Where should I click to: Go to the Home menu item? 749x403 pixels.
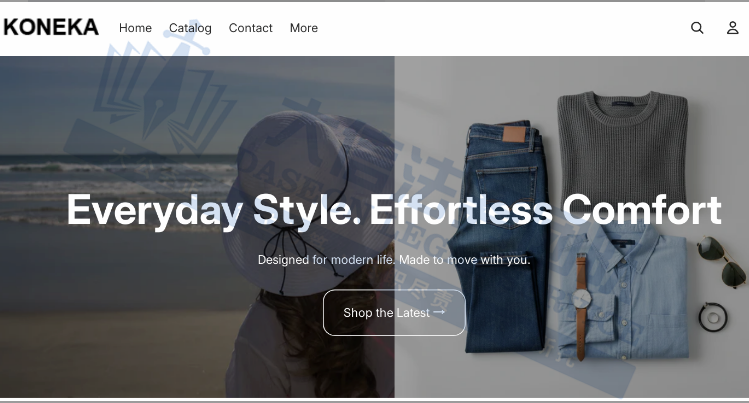coord(135,28)
